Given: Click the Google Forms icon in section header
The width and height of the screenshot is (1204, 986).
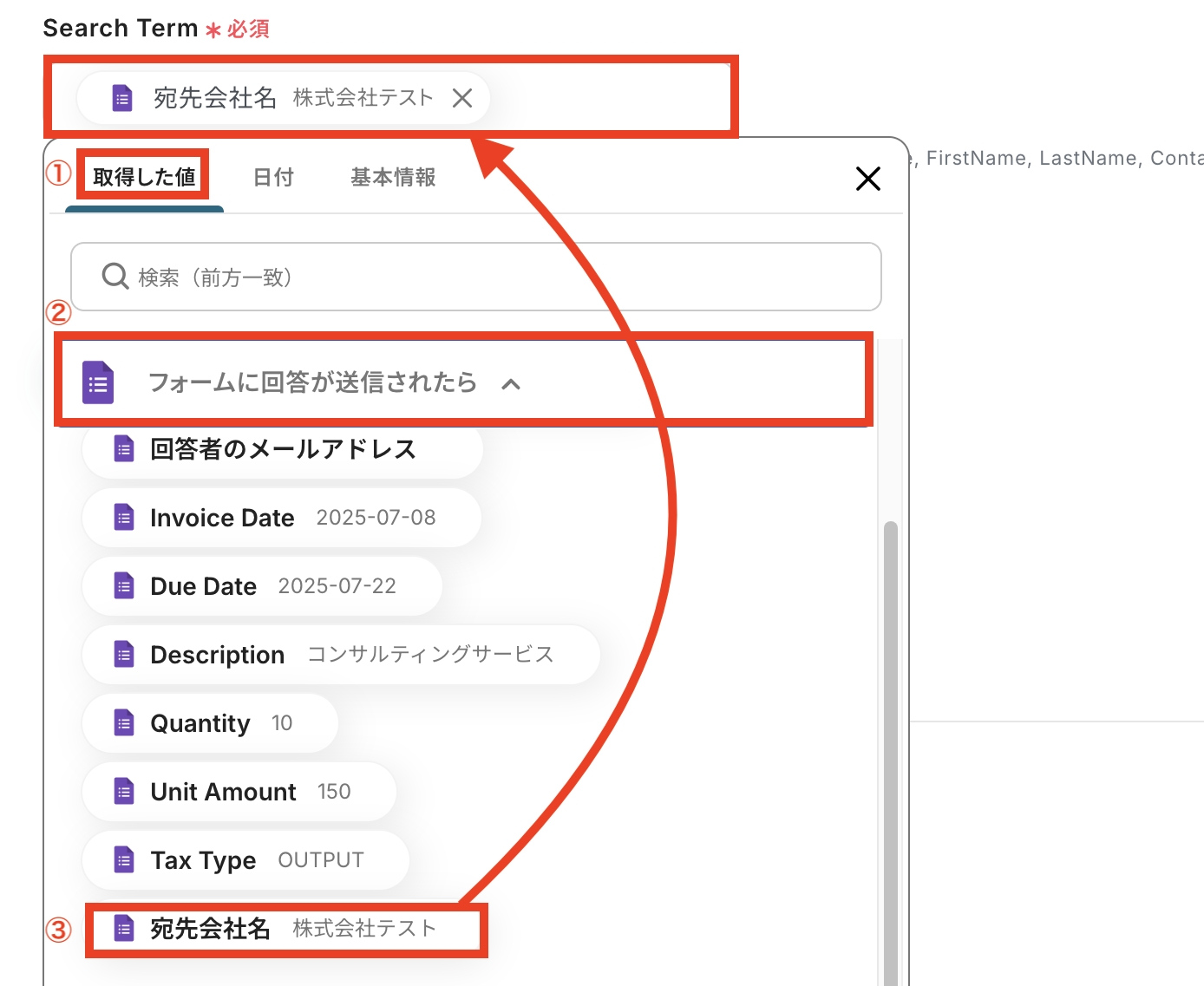Looking at the screenshot, I should [x=98, y=382].
